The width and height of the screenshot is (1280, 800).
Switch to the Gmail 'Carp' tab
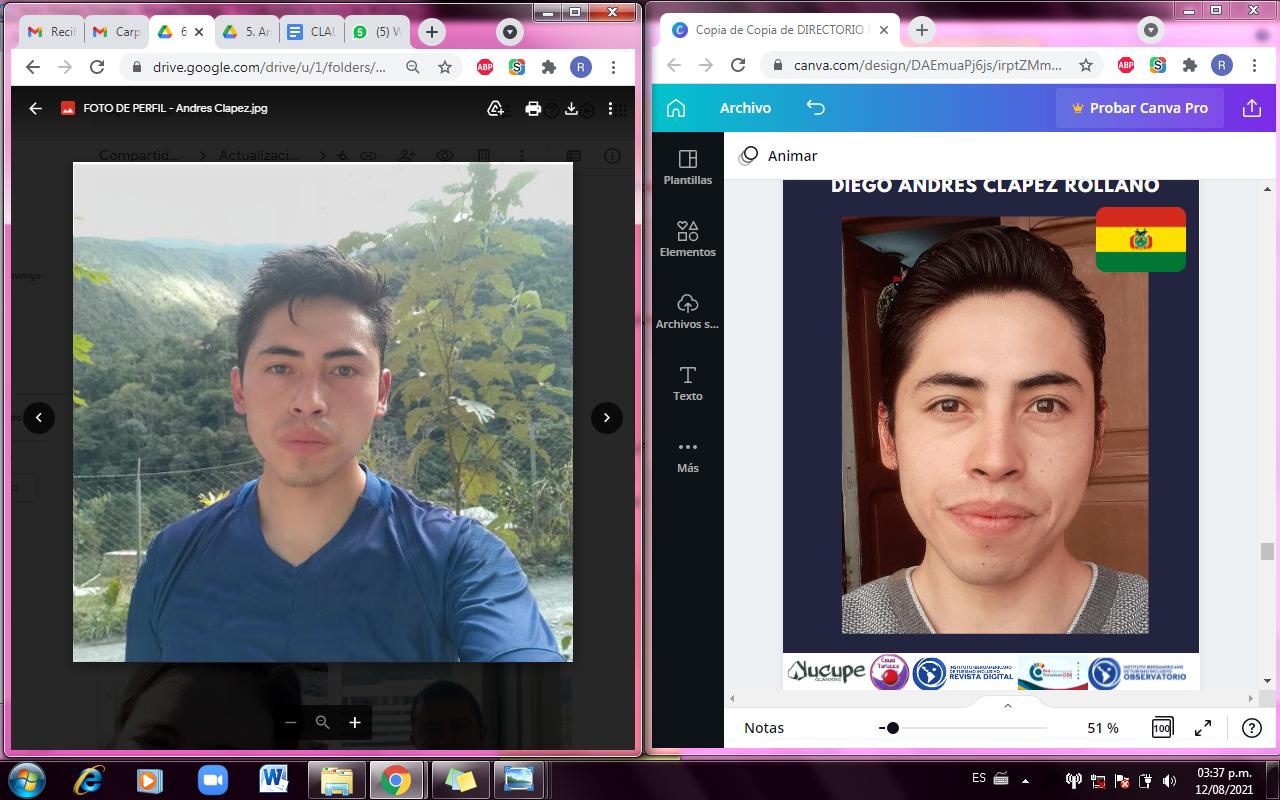[116, 32]
